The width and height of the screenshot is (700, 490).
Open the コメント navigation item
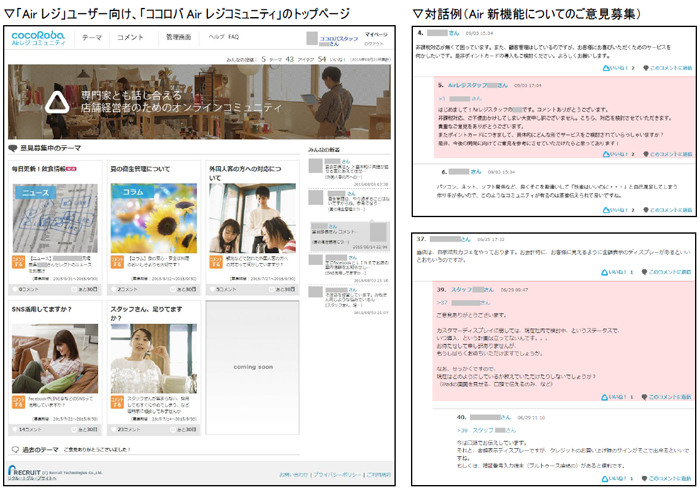click(x=130, y=37)
